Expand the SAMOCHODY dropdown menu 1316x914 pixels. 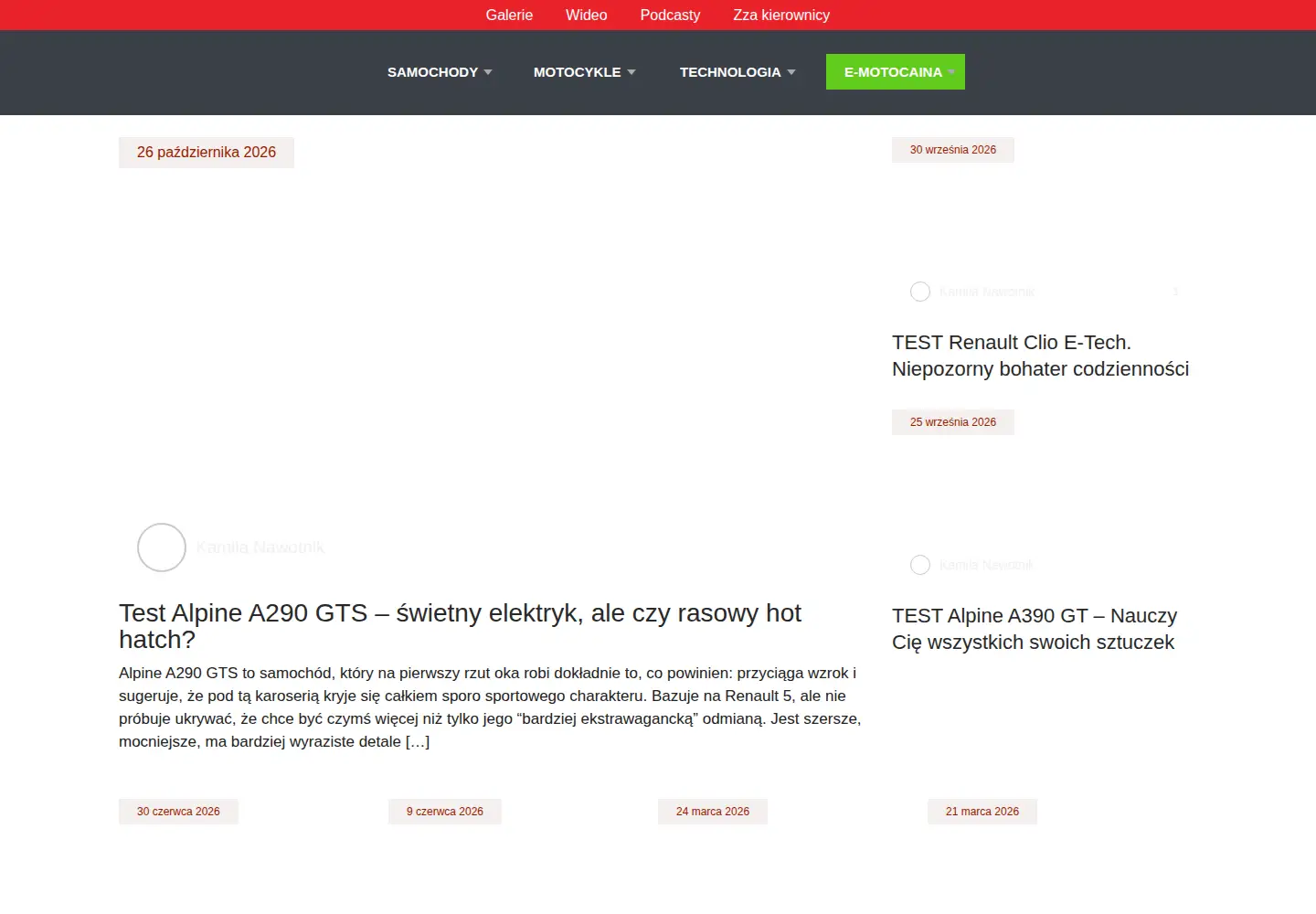[x=440, y=72]
